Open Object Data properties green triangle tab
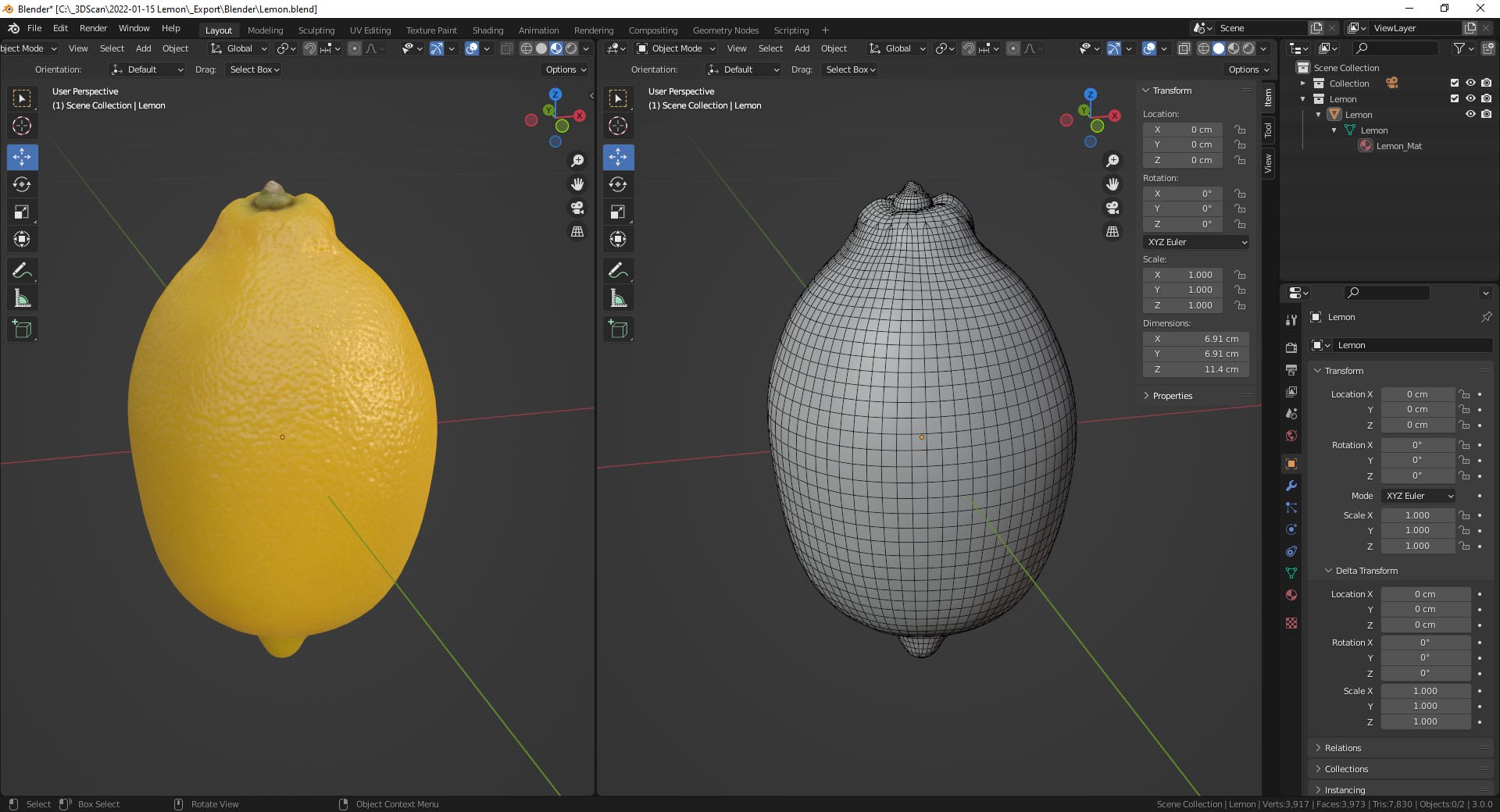Viewport: 1500px width, 812px height. point(1291,573)
